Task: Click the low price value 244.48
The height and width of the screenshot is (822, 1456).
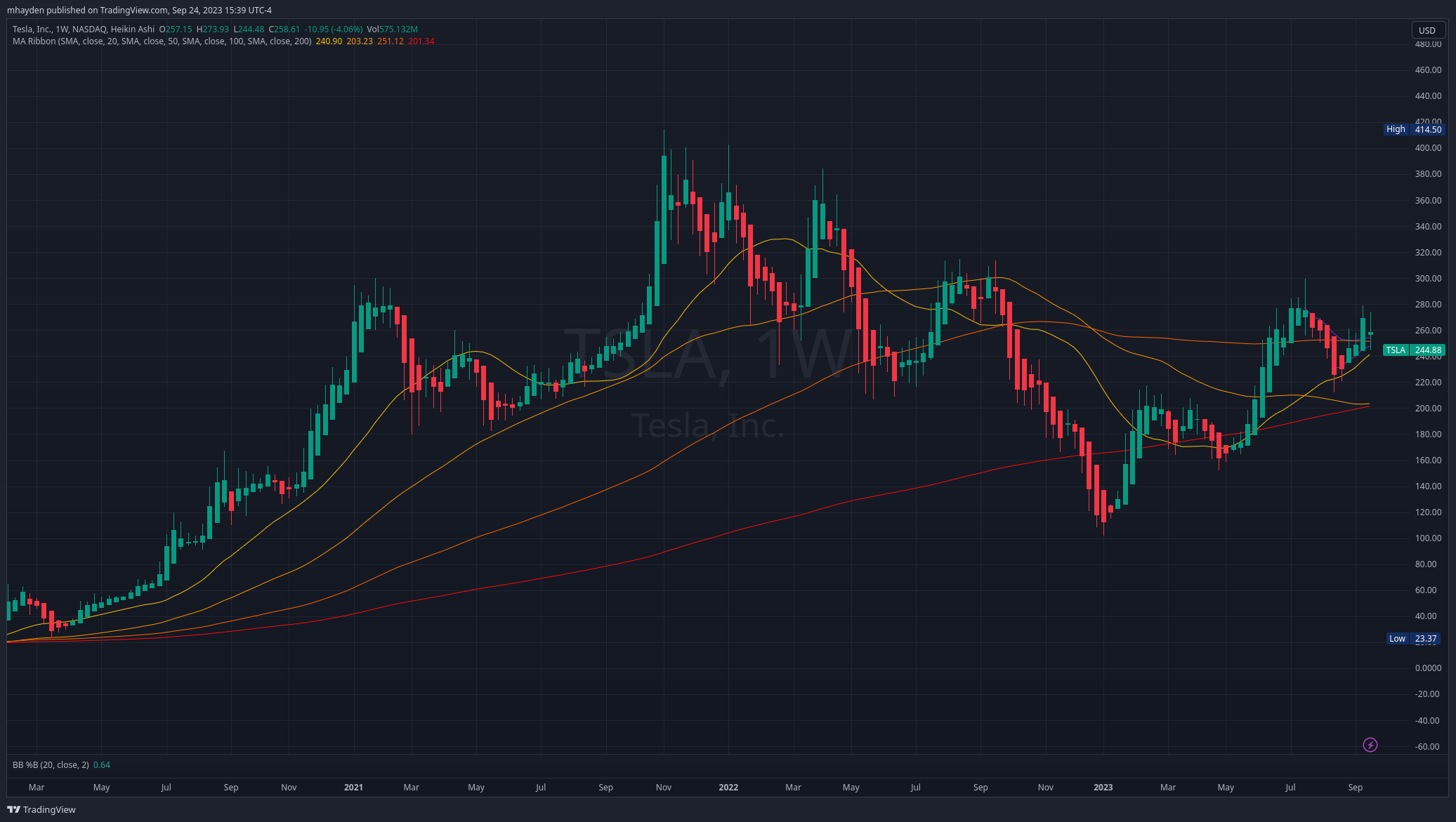Action: pos(251,29)
